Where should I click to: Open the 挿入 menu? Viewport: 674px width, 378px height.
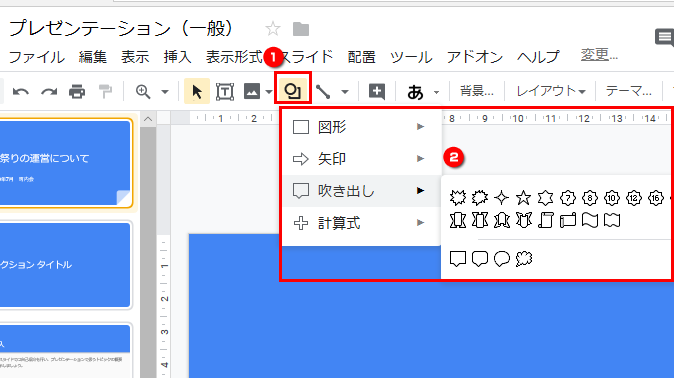click(177, 57)
